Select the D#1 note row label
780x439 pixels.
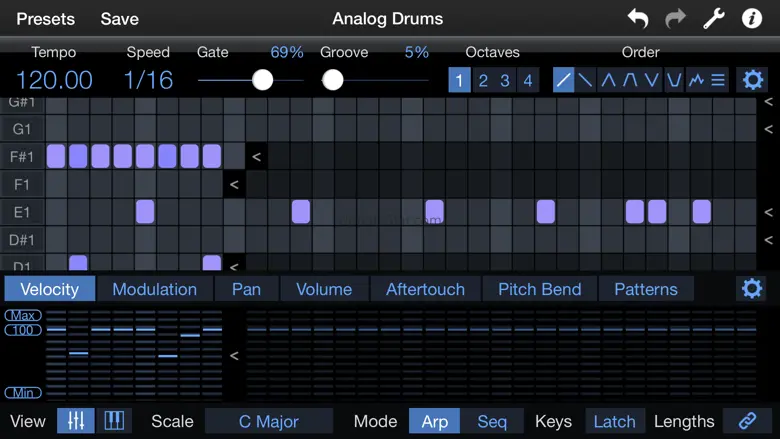(22, 240)
